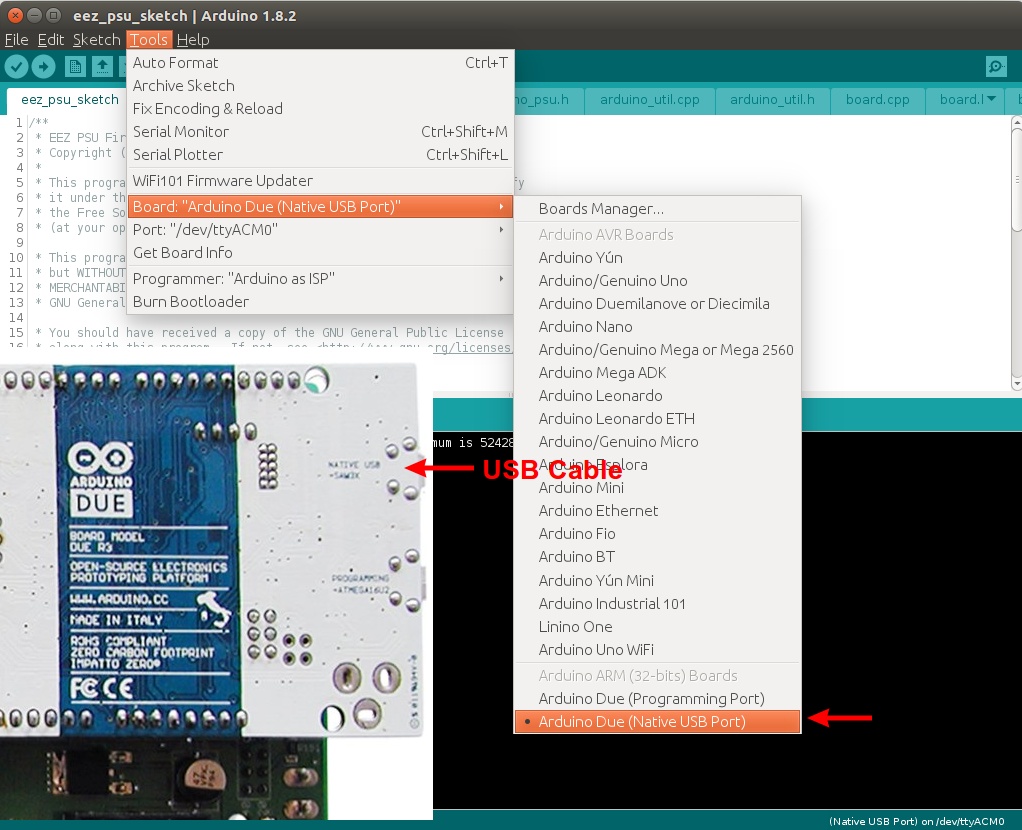Click Fix Encoding & Reload
The height and width of the screenshot is (830, 1022).
click(x=320, y=108)
